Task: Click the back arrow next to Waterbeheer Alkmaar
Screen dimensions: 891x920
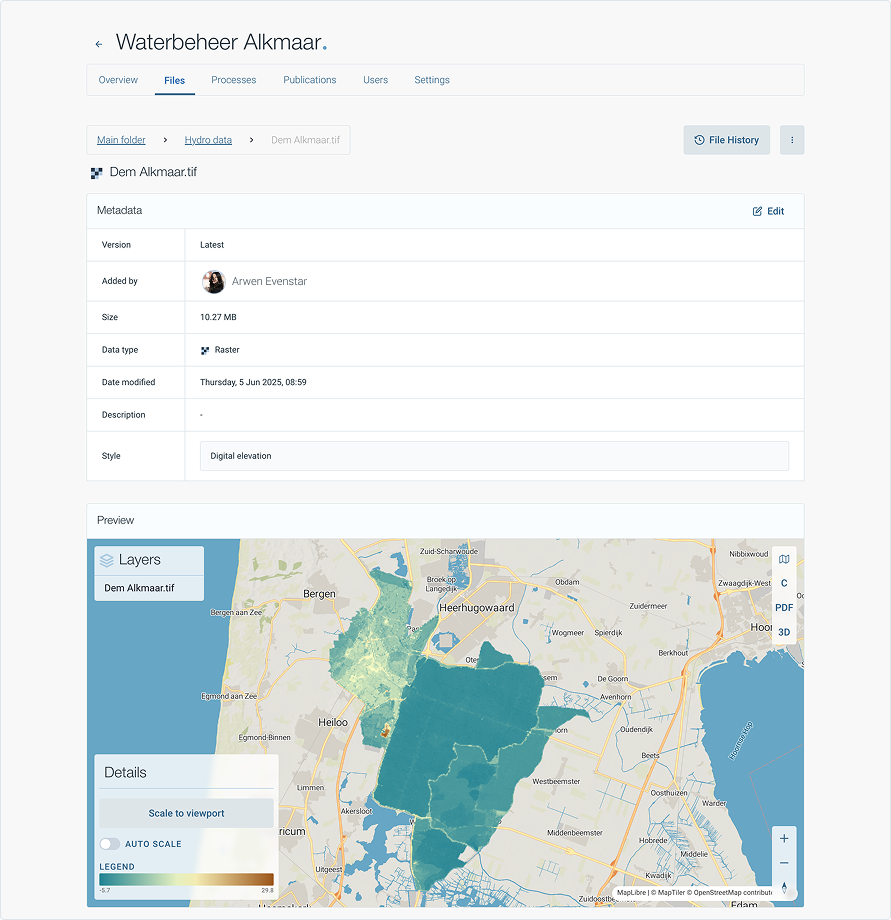Action: pyautogui.click(x=98, y=44)
